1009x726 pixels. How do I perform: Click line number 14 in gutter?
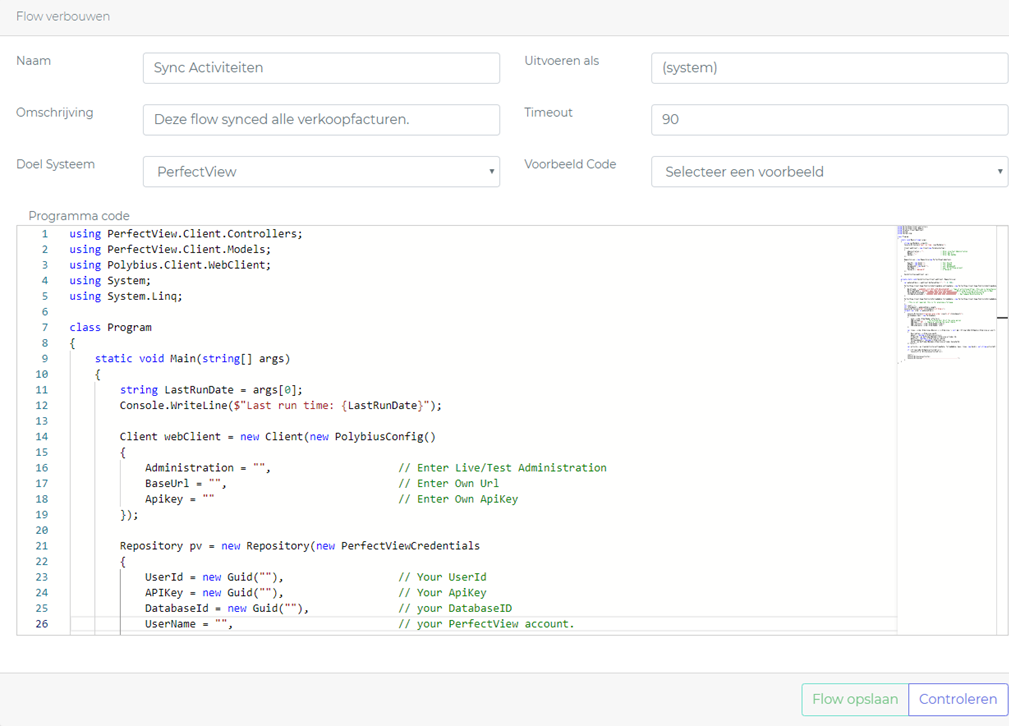click(42, 437)
